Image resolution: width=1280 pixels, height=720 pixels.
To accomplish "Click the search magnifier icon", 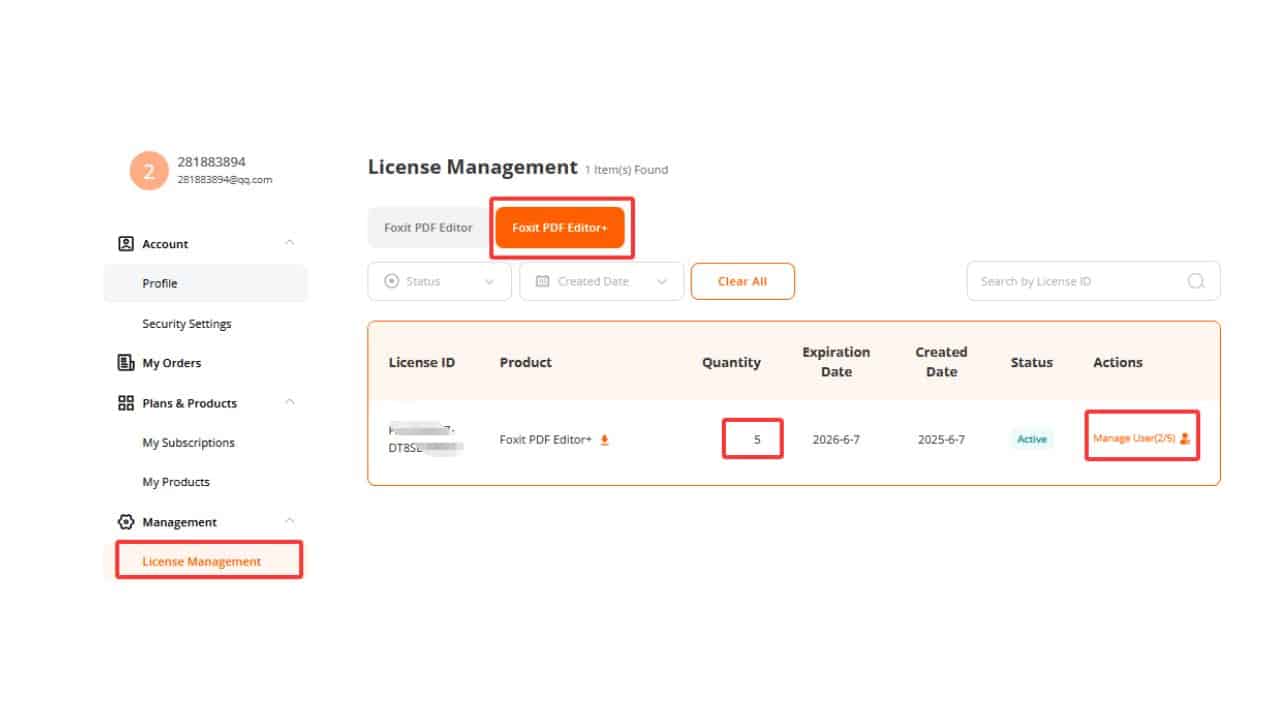I will pyautogui.click(x=1196, y=281).
